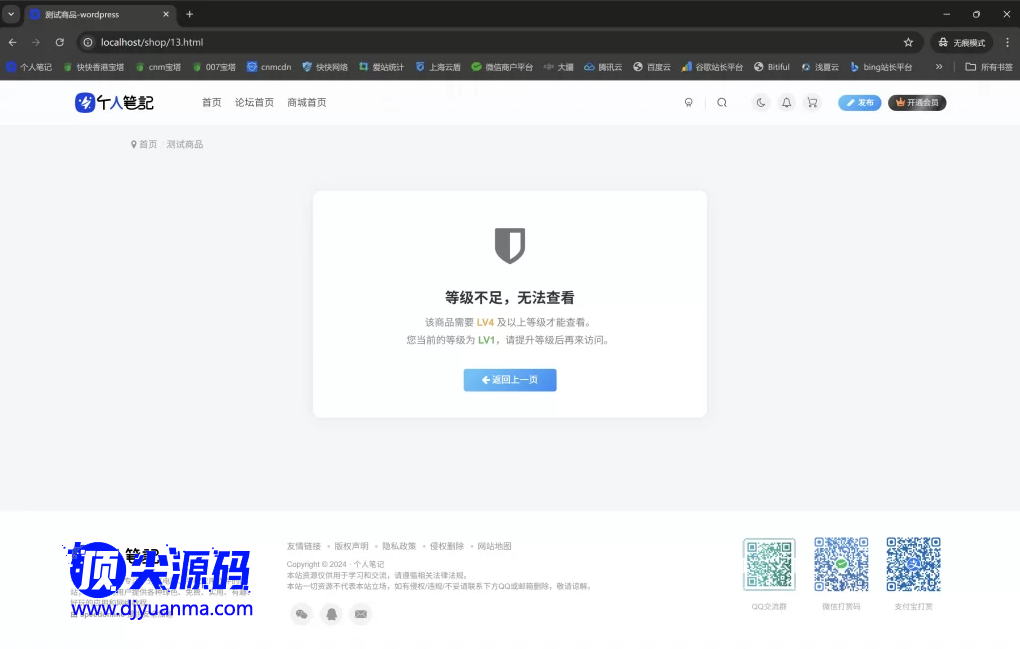Click the blue 发布 publish button
The height and width of the screenshot is (649, 1020).
860,102
